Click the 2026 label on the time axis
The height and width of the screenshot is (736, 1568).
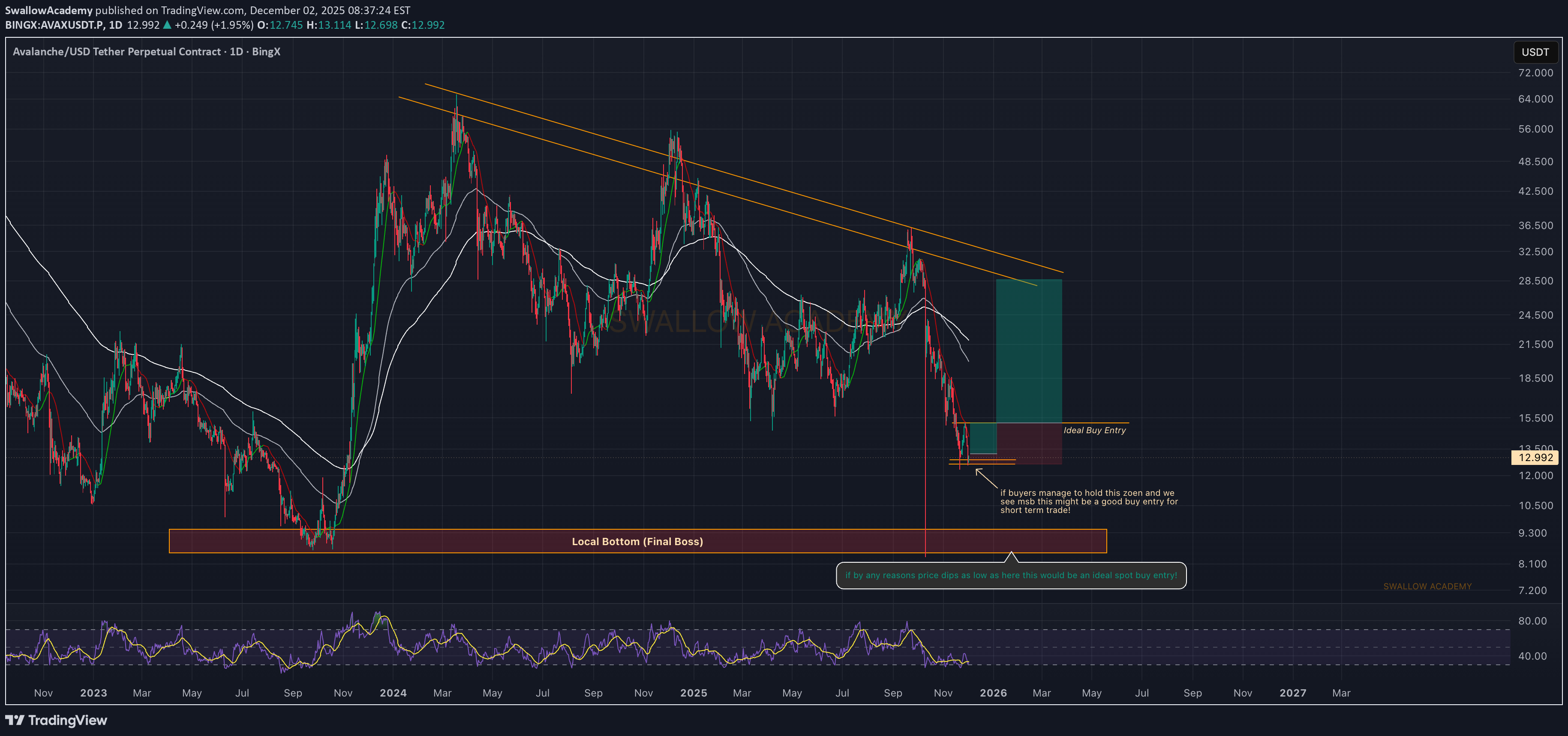click(x=993, y=693)
